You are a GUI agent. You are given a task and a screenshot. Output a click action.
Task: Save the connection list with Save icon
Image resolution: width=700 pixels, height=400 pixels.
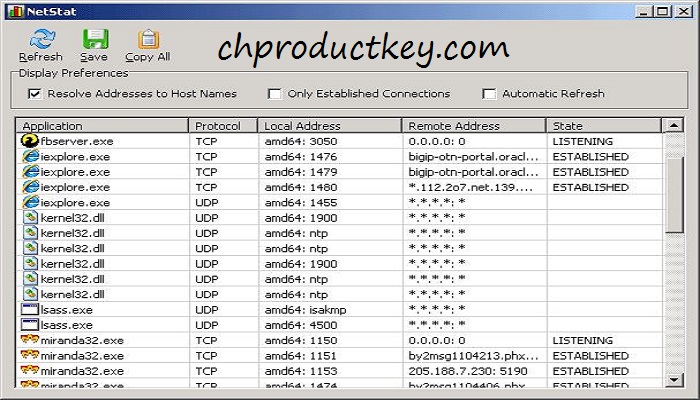click(95, 39)
